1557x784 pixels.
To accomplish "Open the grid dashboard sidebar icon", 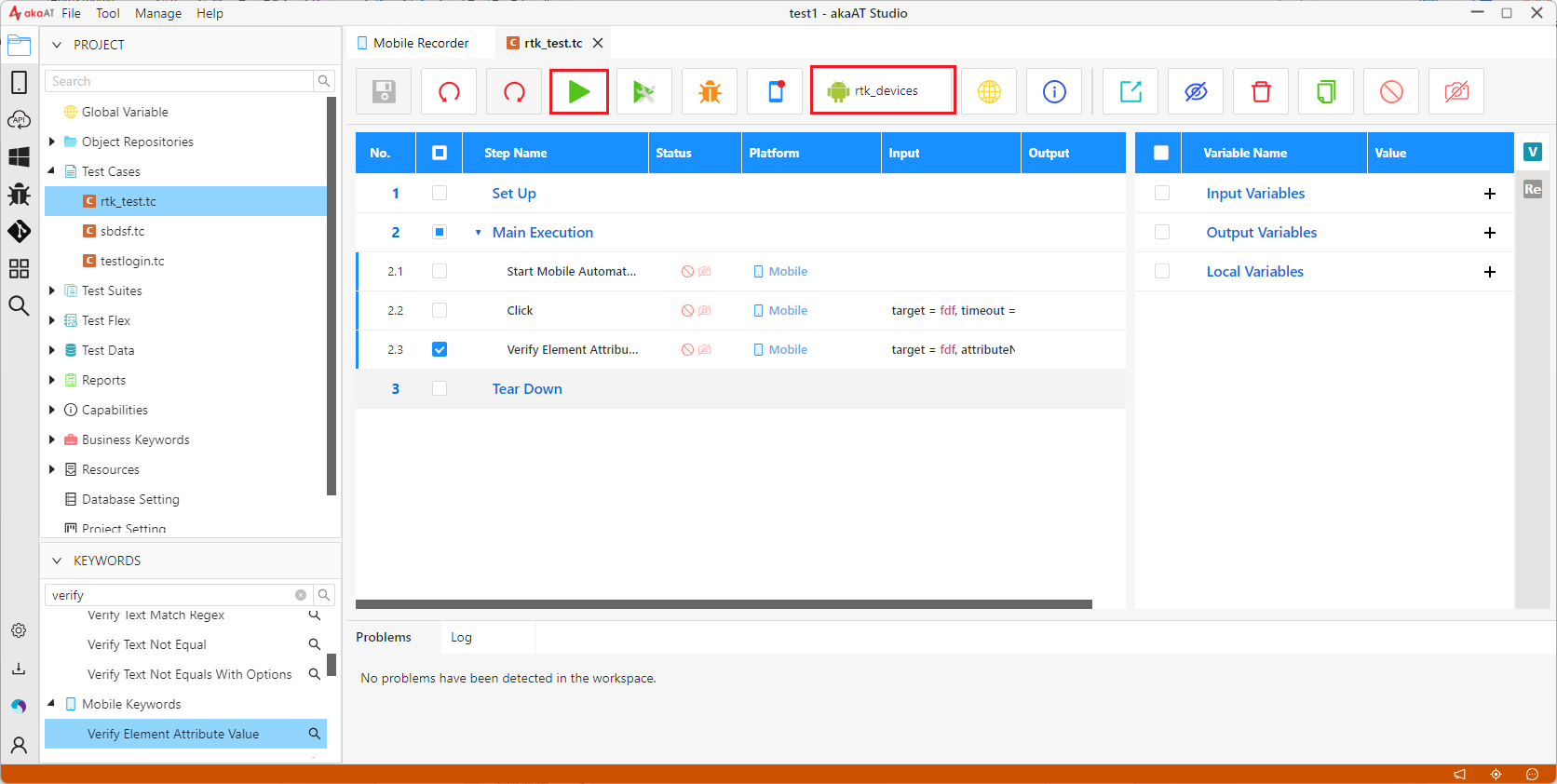I will point(19,269).
